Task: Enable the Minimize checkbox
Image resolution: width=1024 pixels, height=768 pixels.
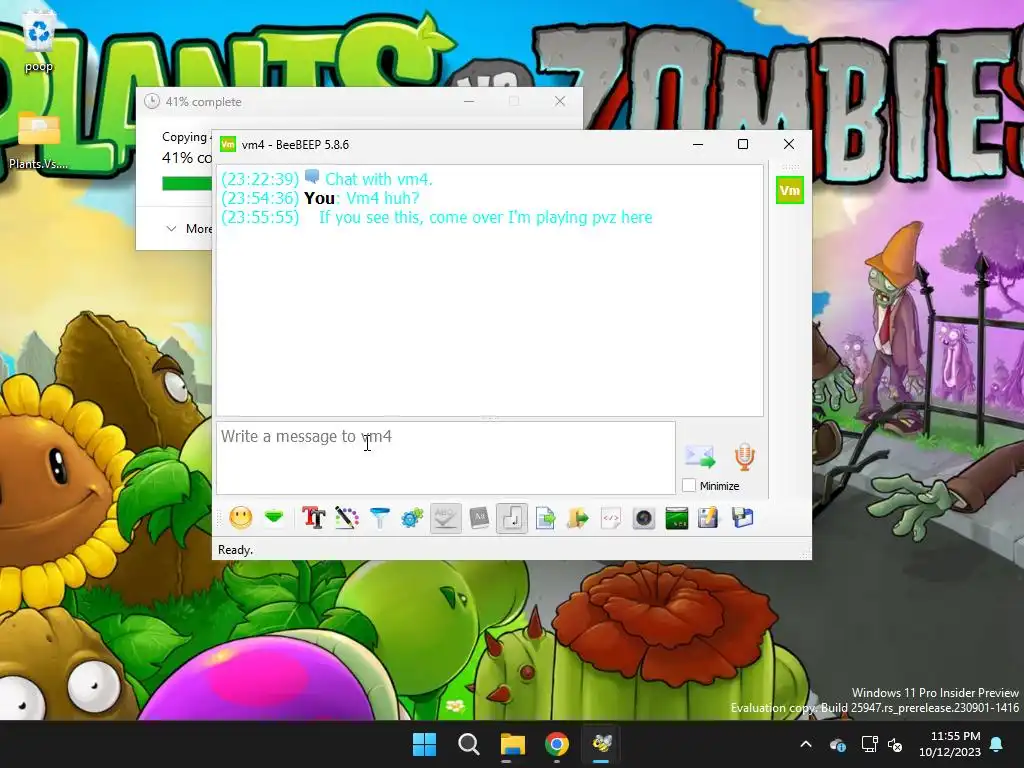Action: [x=689, y=485]
